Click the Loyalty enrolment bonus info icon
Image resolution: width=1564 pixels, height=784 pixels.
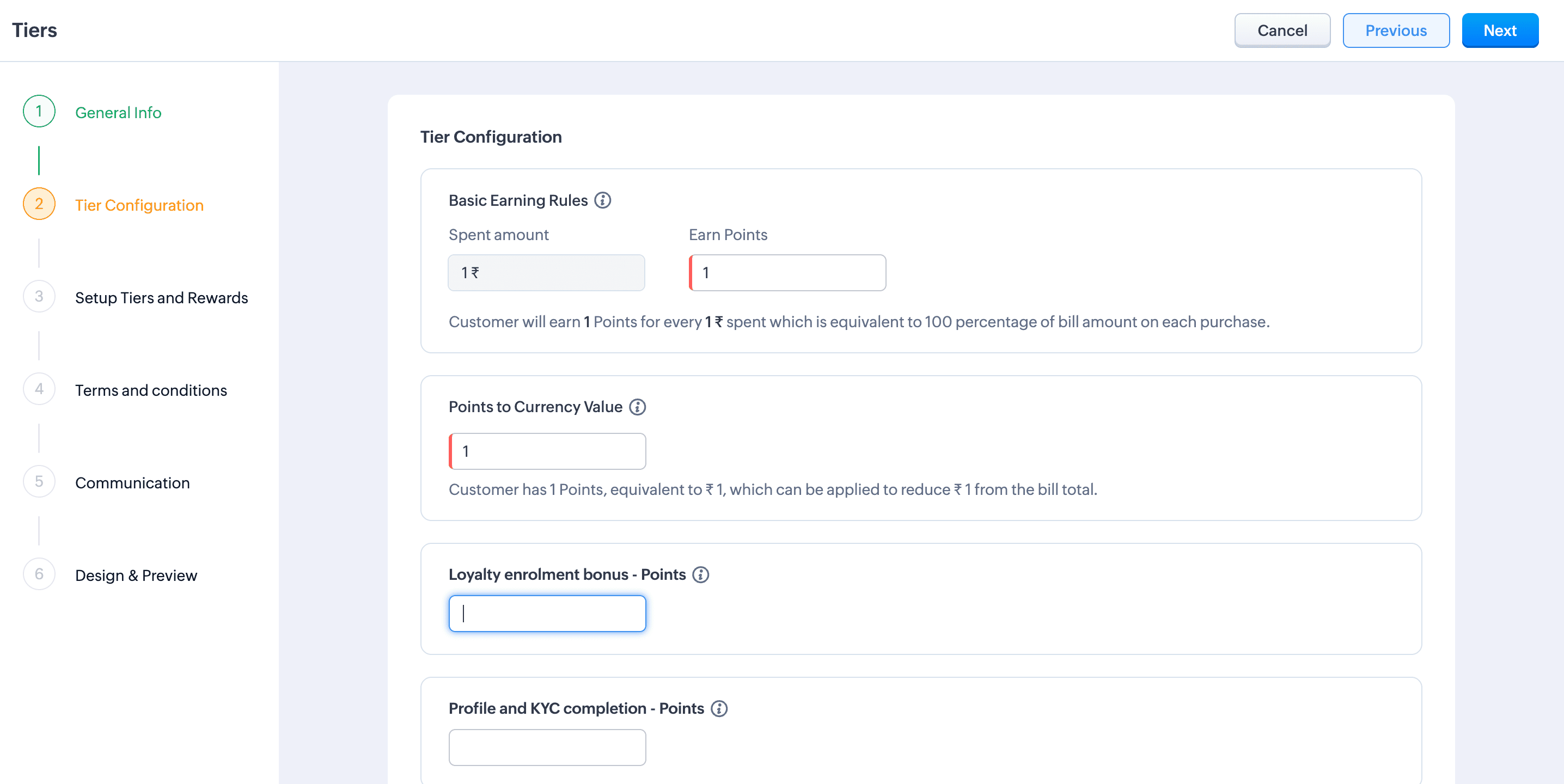point(701,574)
